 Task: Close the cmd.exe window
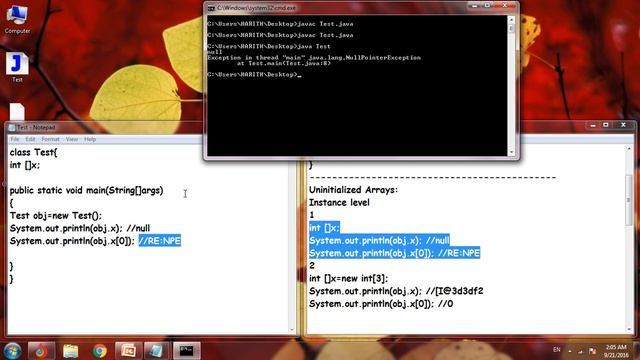click(x=504, y=6)
